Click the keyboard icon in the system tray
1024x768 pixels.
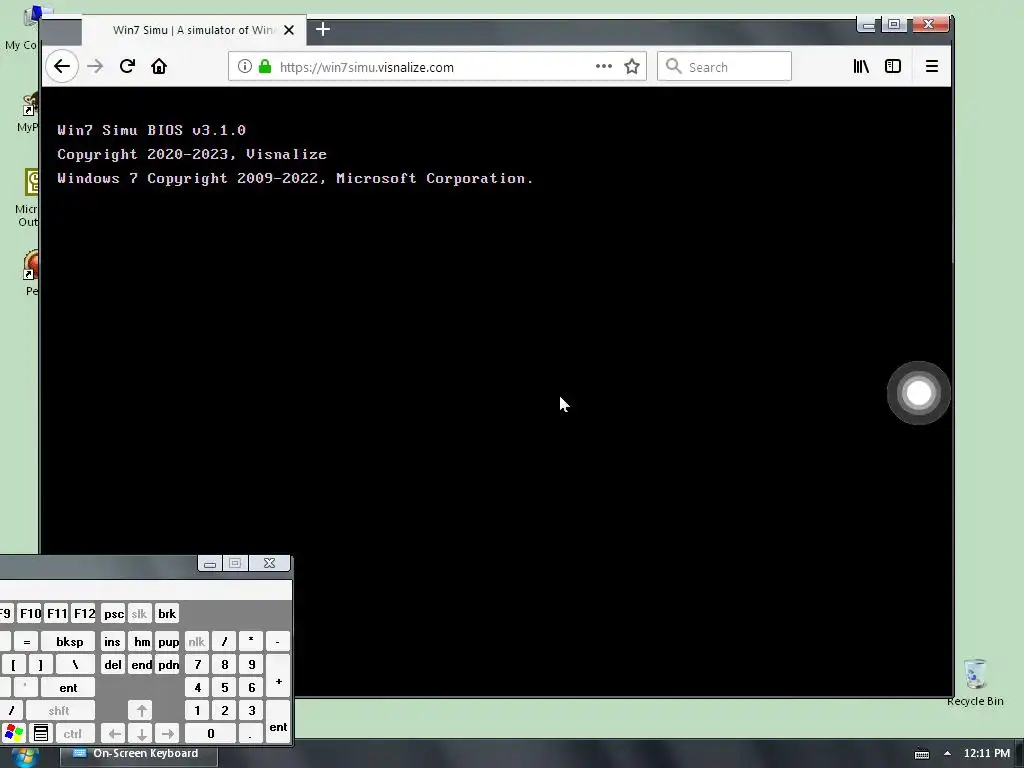(x=922, y=754)
